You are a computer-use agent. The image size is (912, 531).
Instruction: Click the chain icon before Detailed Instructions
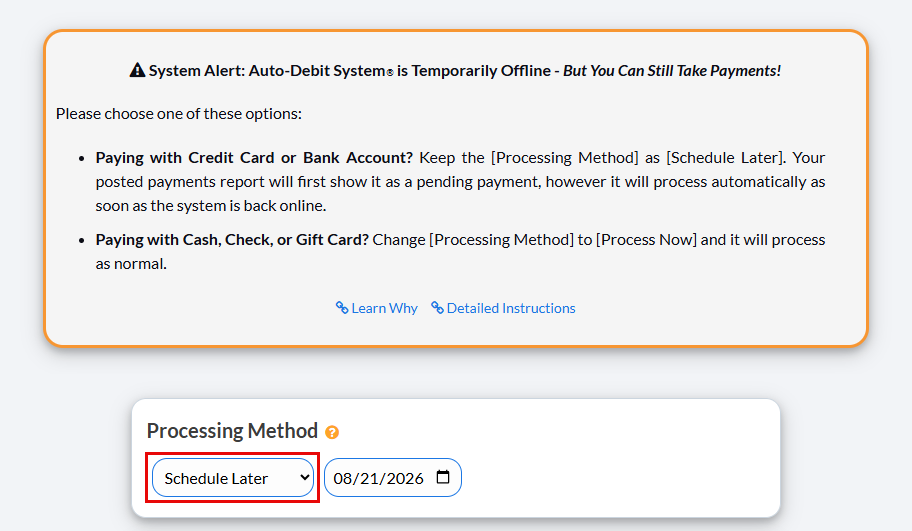coord(437,308)
